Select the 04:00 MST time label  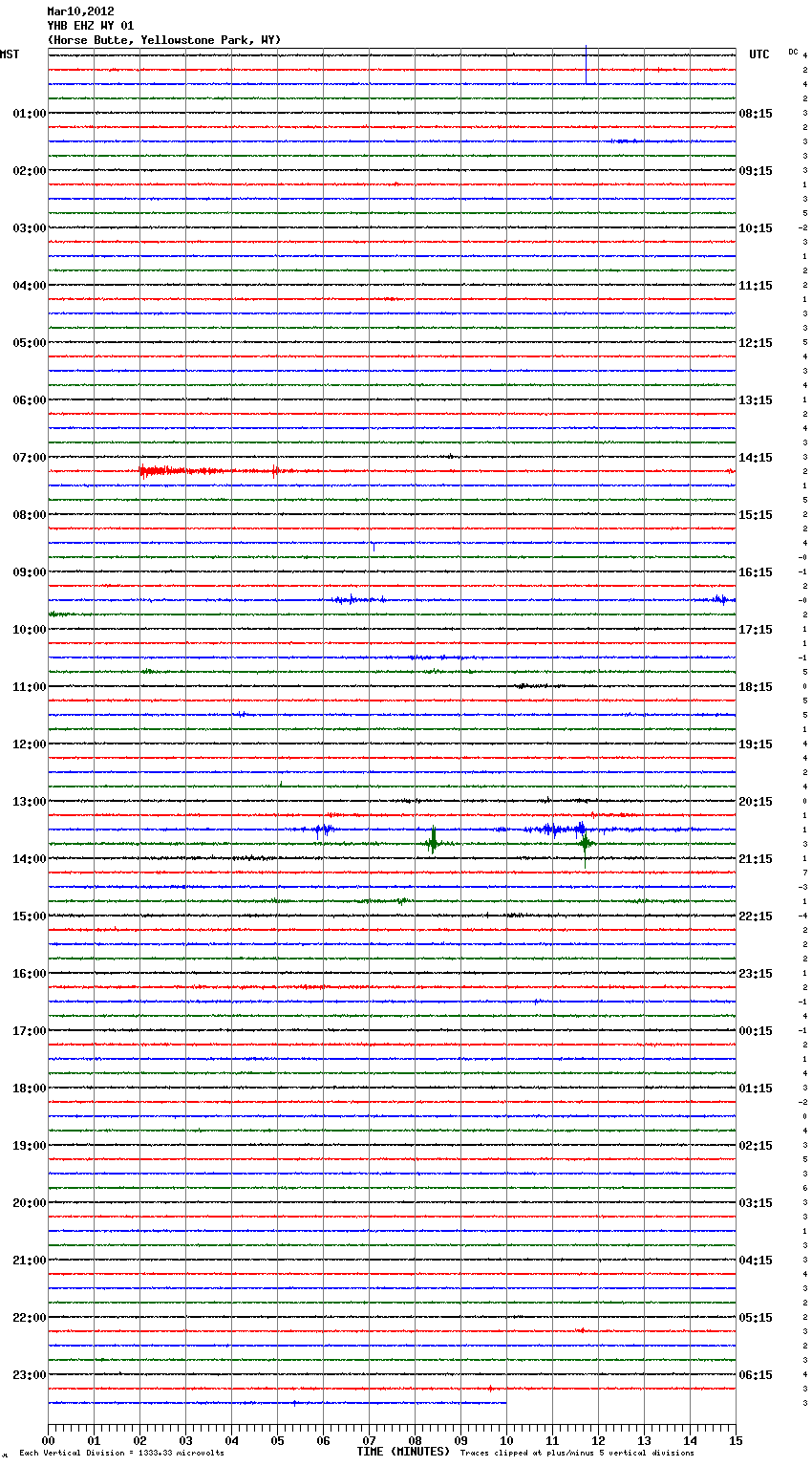click(30, 286)
